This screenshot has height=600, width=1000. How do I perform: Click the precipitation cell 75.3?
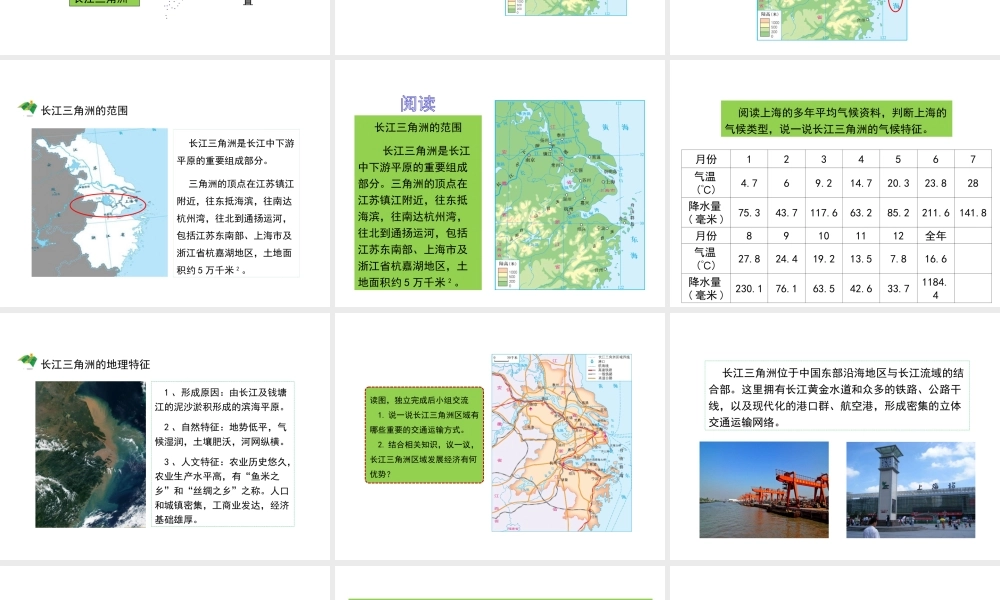click(749, 213)
